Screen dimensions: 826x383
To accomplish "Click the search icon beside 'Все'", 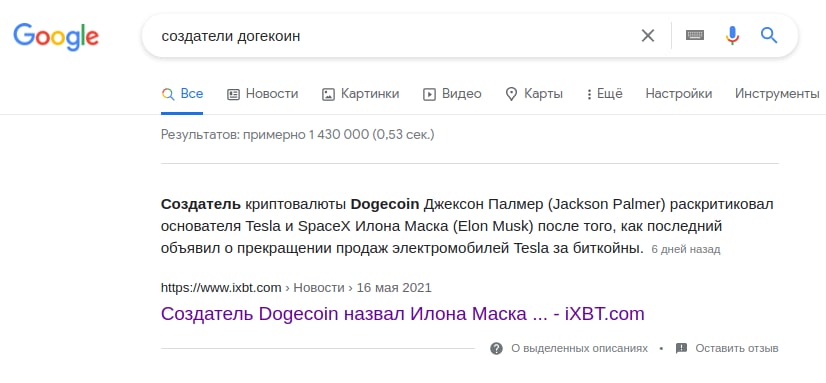I will [x=168, y=94].
